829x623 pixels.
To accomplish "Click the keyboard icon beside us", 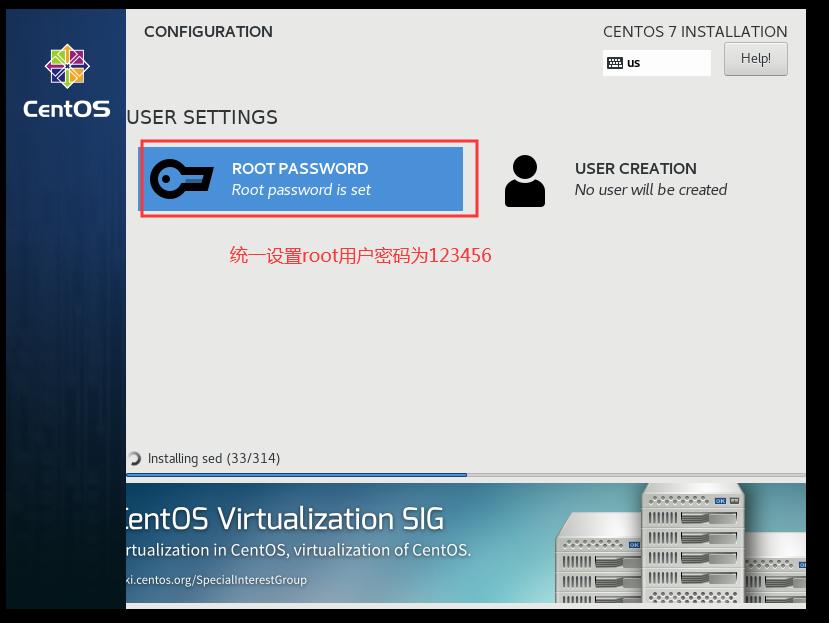I will (615, 63).
